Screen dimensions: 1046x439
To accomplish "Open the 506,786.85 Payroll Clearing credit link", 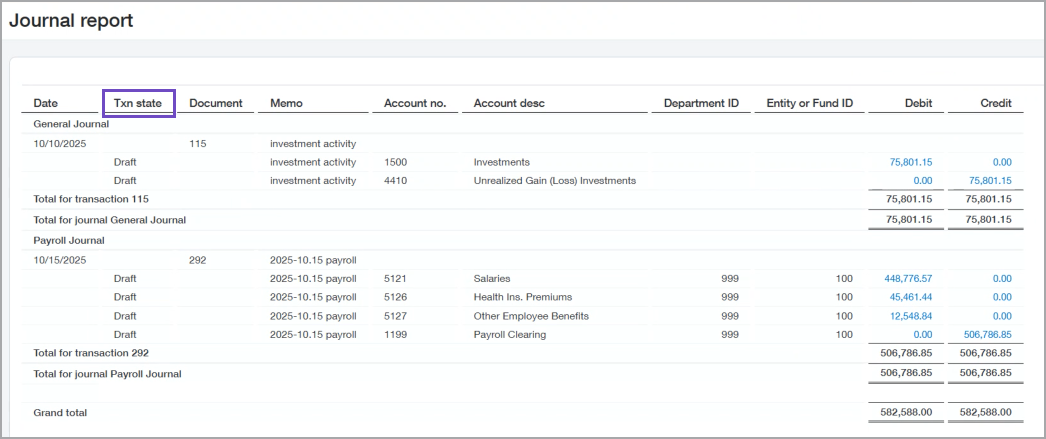I will [x=987, y=335].
